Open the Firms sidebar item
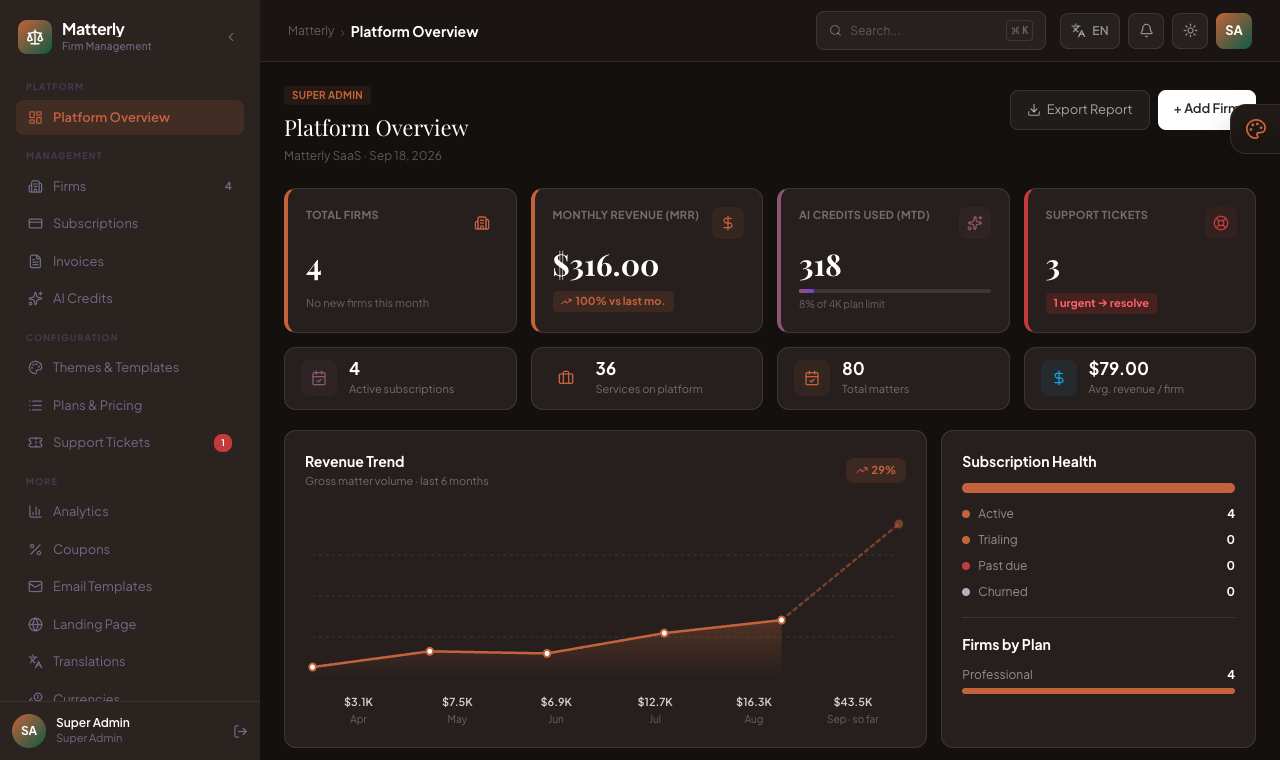1280x760 pixels. click(x=130, y=186)
